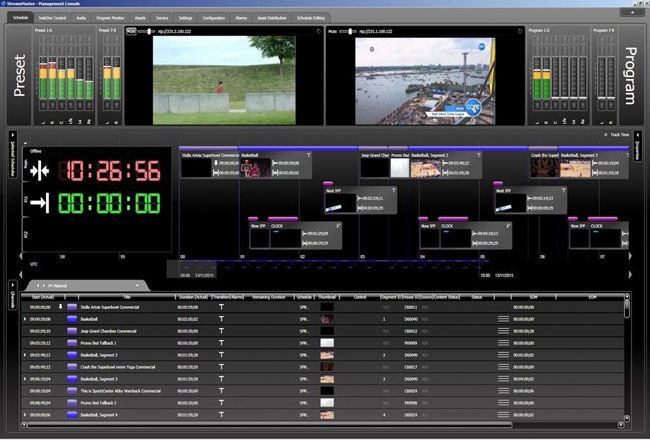Click the Mute button above program video
Screen dimensions: 650x440
pyautogui.click(x=336, y=31)
